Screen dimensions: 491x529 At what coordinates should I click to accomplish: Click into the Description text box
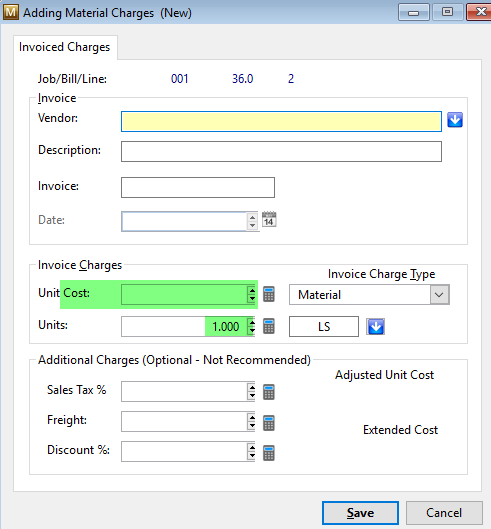(x=281, y=151)
